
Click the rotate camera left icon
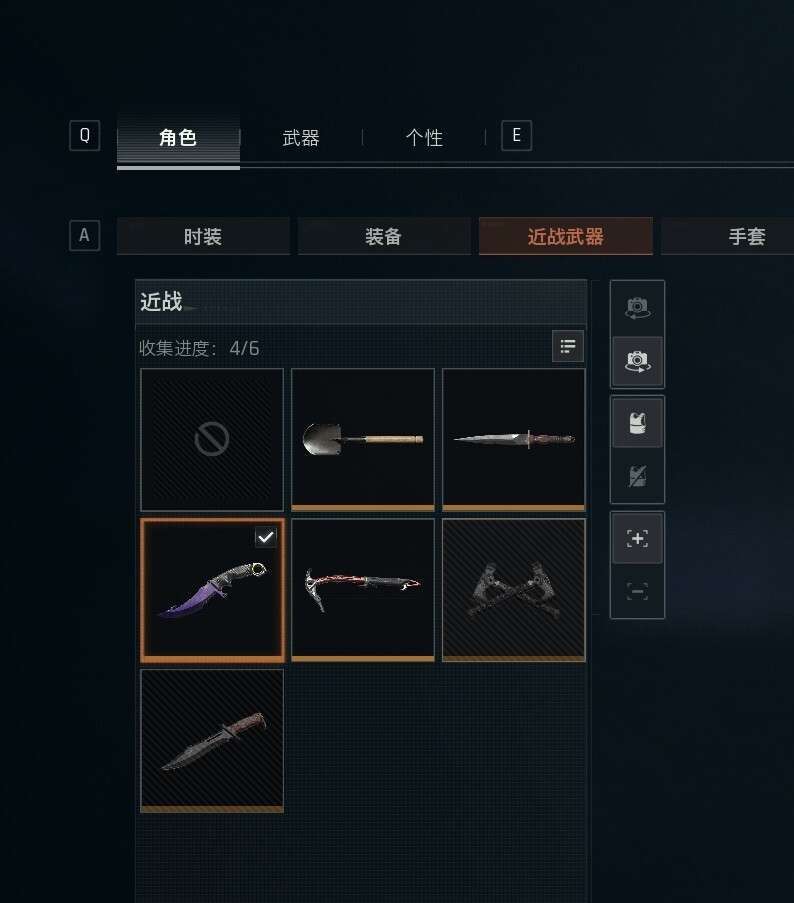point(637,308)
